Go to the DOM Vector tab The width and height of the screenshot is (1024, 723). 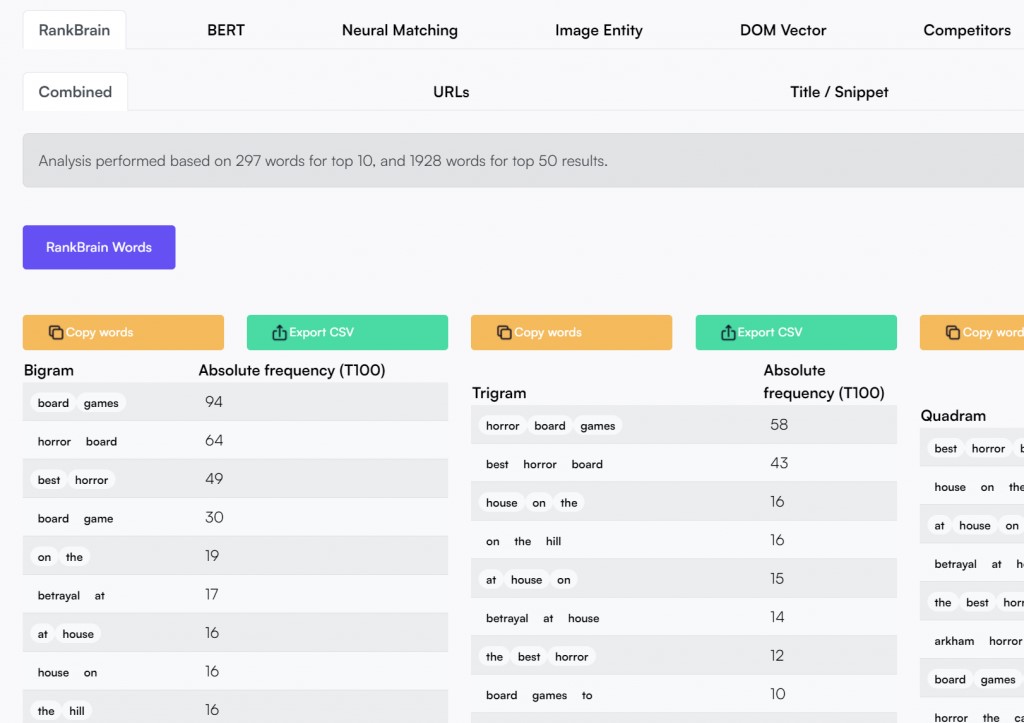783,30
